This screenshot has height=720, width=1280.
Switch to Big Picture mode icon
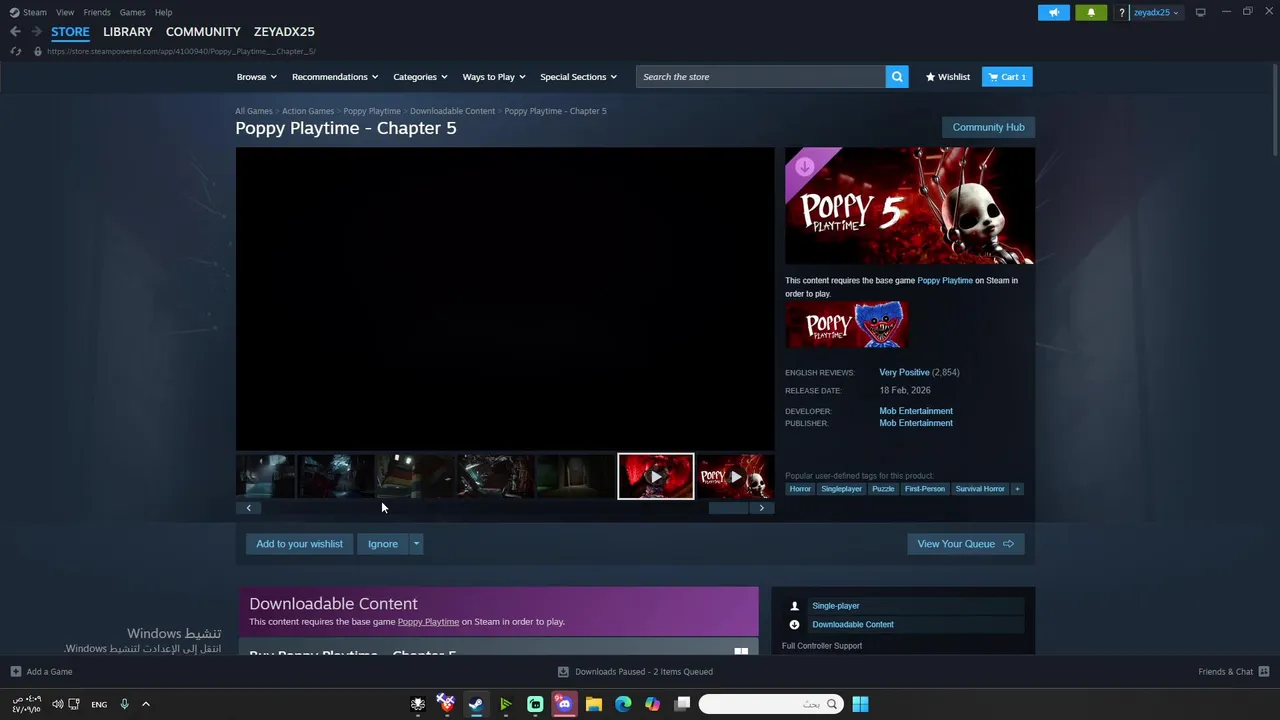point(1200,12)
